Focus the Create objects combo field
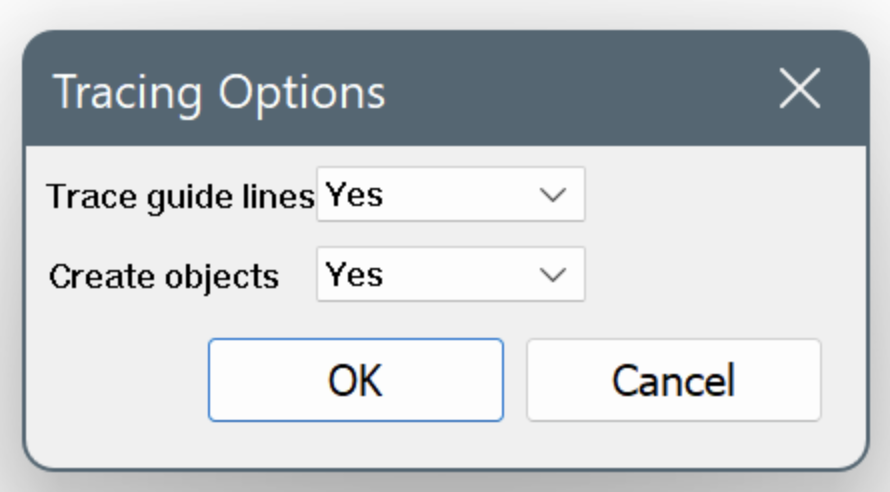Screen dimensions: 890x492 (x=430, y=275)
